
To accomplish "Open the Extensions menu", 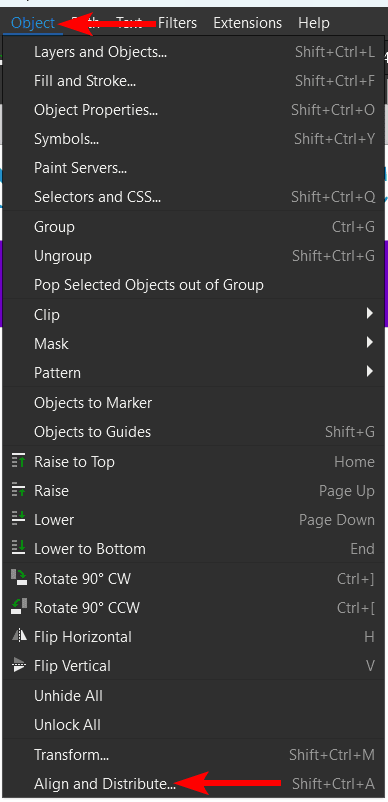I will pyautogui.click(x=247, y=23).
